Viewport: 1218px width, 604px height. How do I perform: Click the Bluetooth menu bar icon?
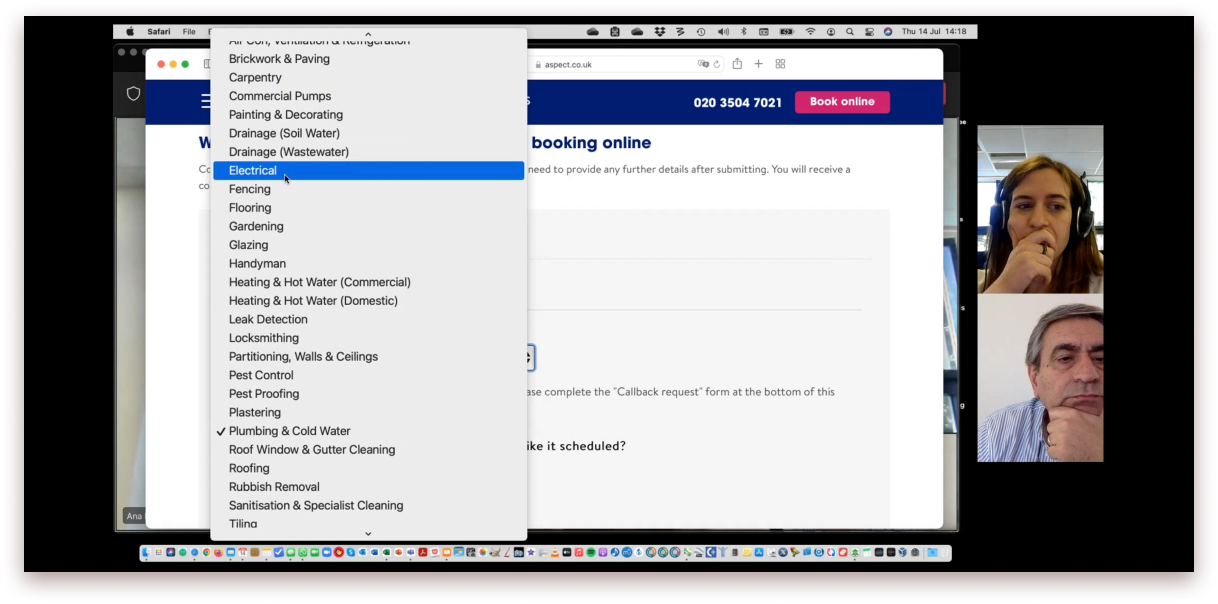[743, 32]
